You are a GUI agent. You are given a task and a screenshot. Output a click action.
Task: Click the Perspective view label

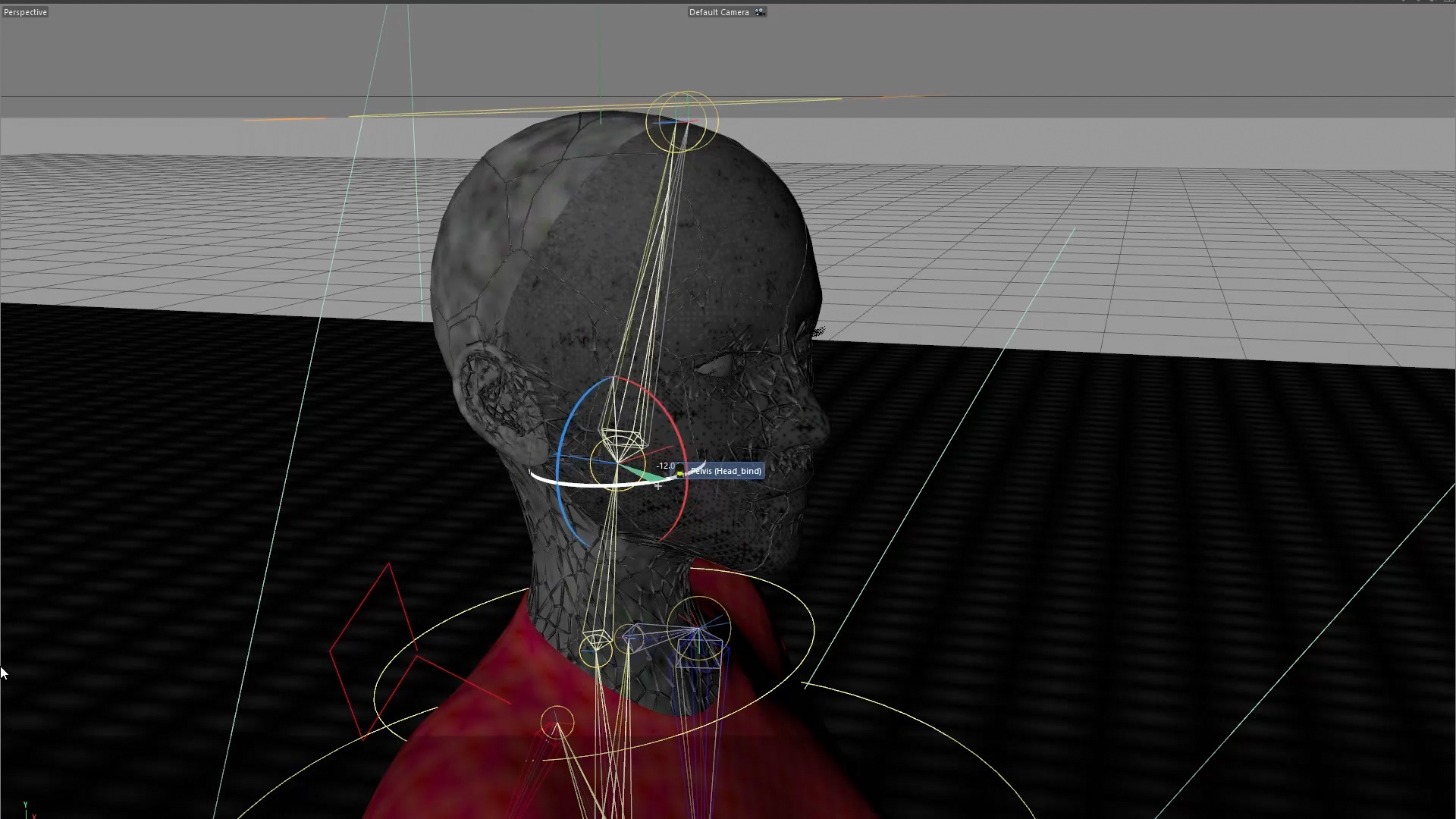25,12
